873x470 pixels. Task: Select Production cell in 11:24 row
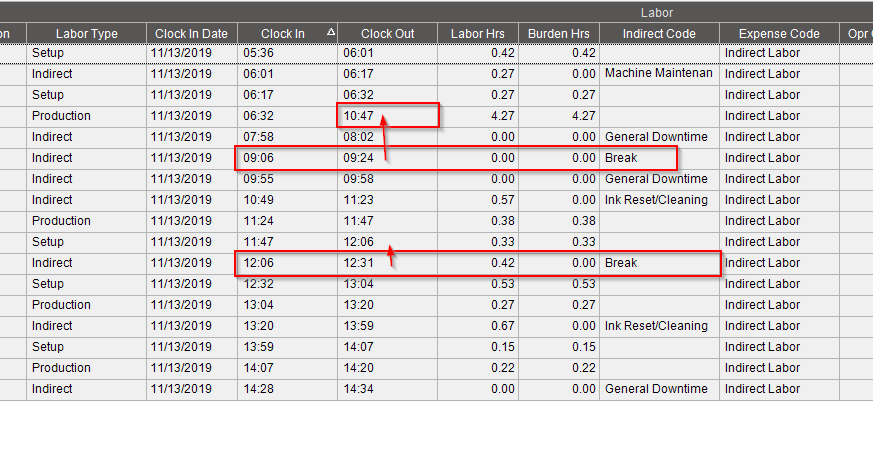[86, 221]
